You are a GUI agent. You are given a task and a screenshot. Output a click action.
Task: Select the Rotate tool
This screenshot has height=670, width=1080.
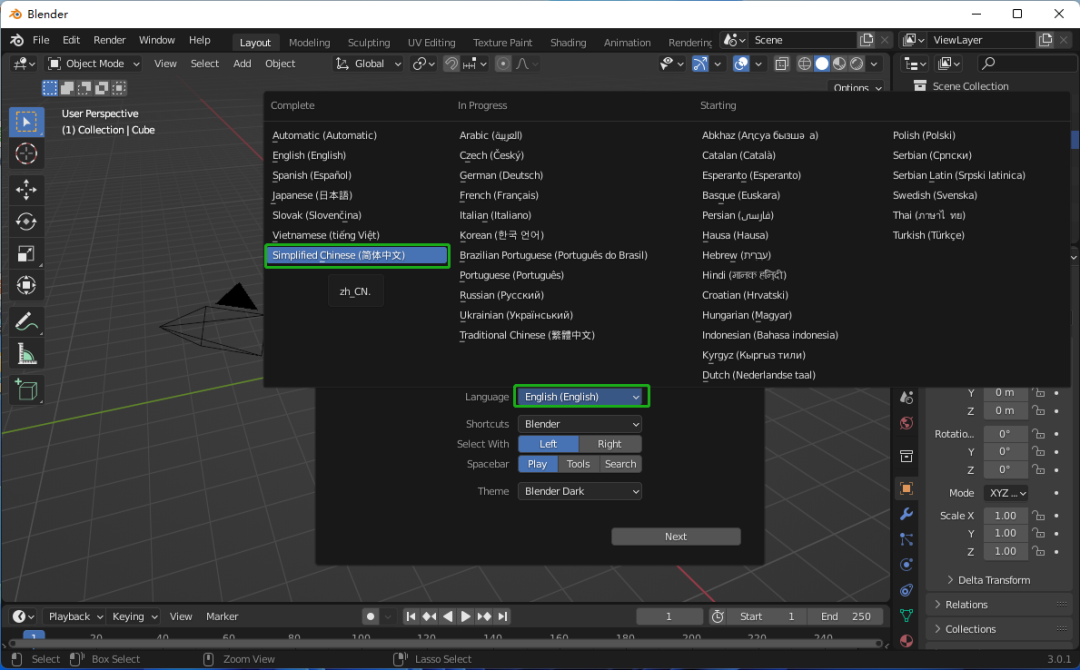click(x=26, y=221)
